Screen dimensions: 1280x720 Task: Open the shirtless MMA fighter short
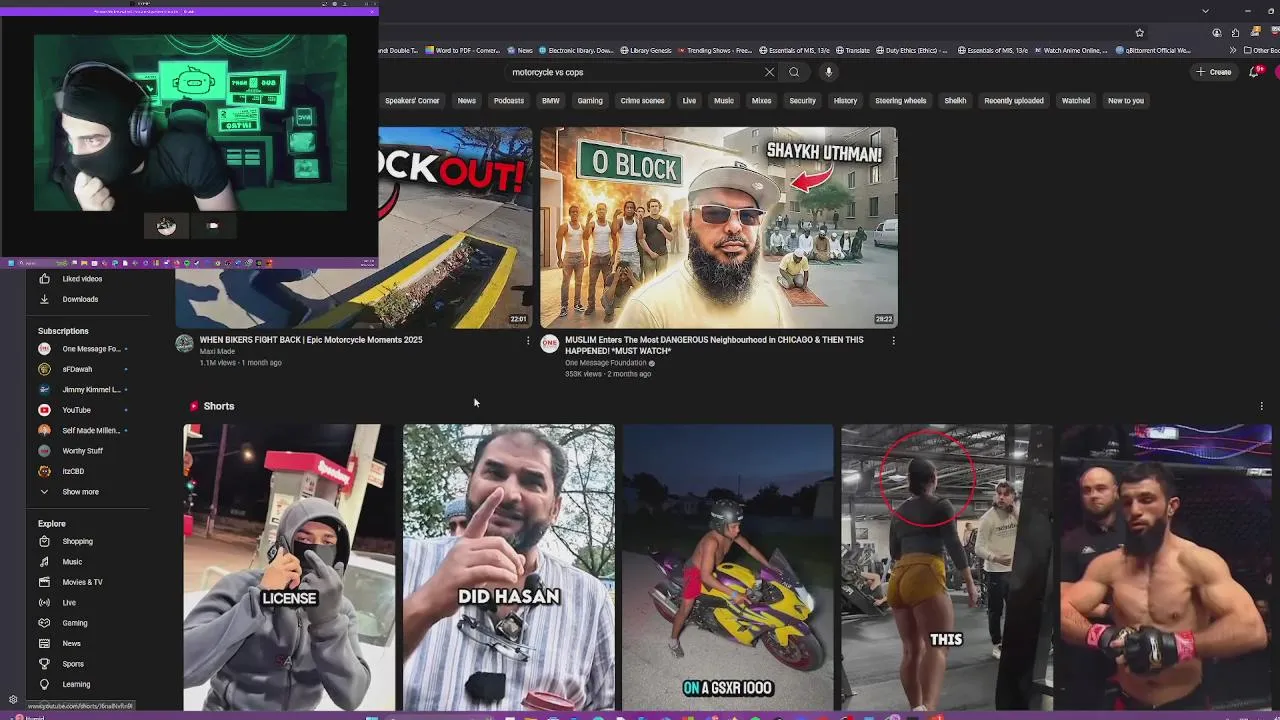coord(1166,567)
